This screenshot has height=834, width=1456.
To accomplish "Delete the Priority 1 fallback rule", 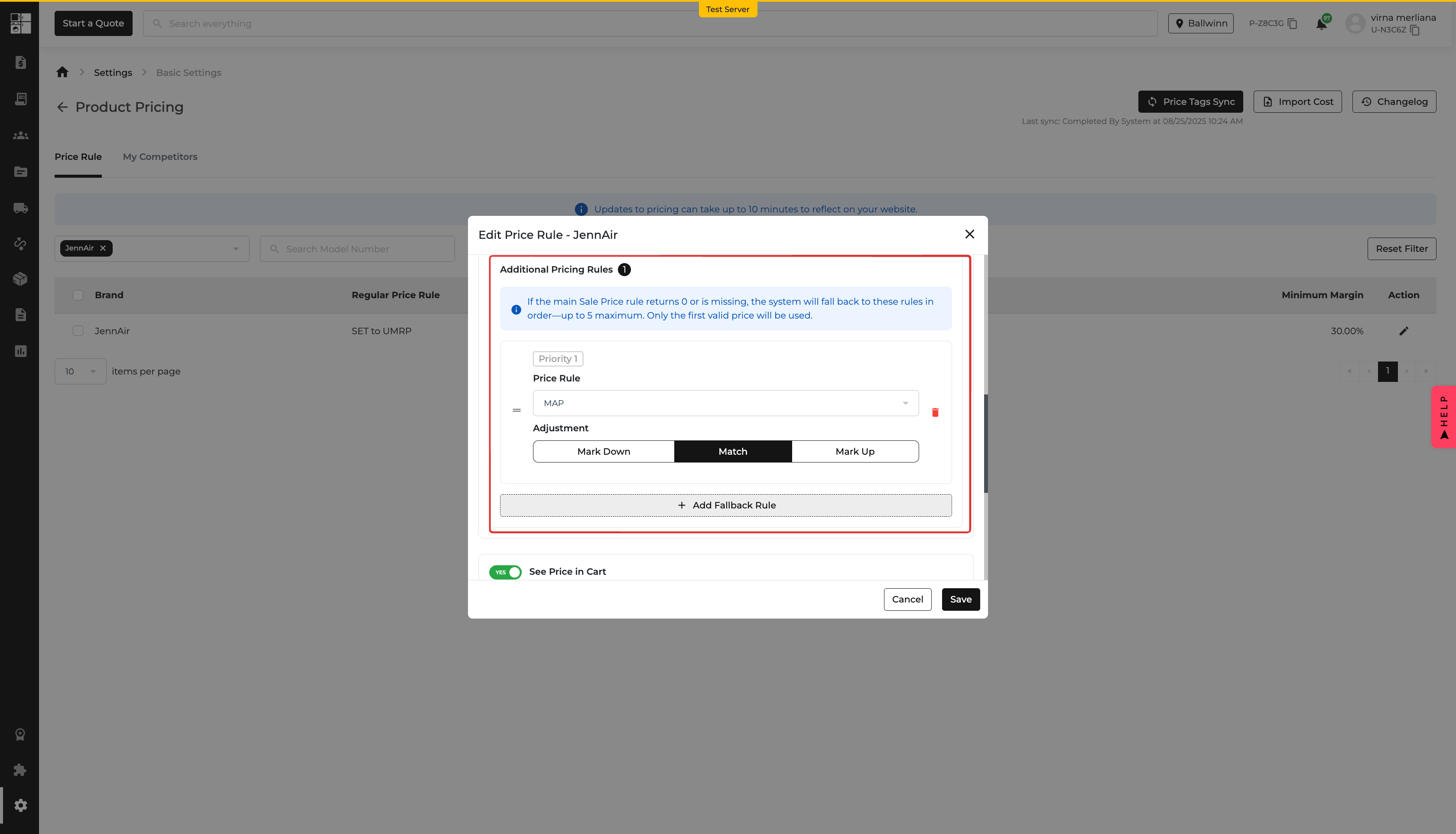I will [x=935, y=412].
